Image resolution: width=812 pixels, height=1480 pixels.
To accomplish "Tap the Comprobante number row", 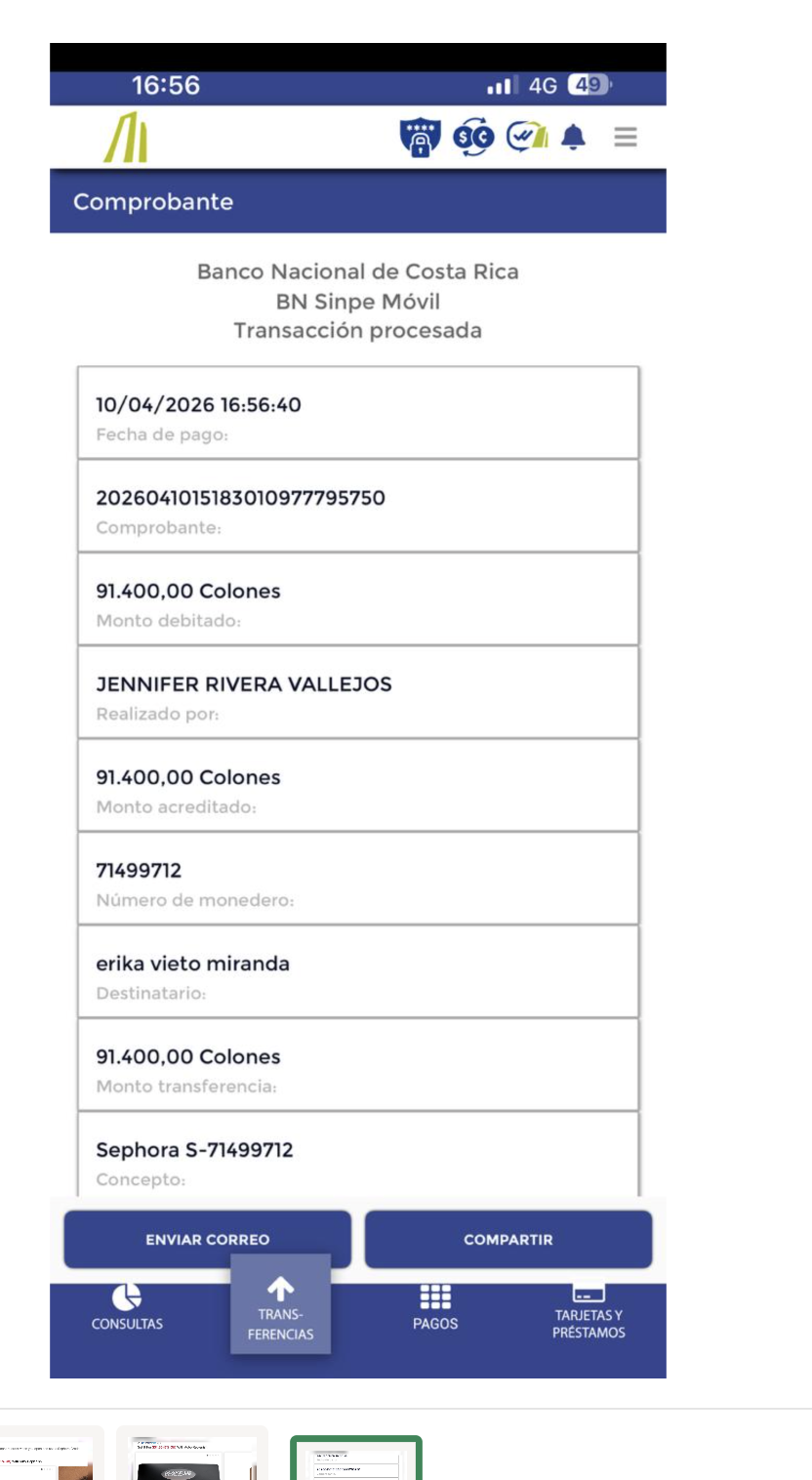I will tap(358, 506).
